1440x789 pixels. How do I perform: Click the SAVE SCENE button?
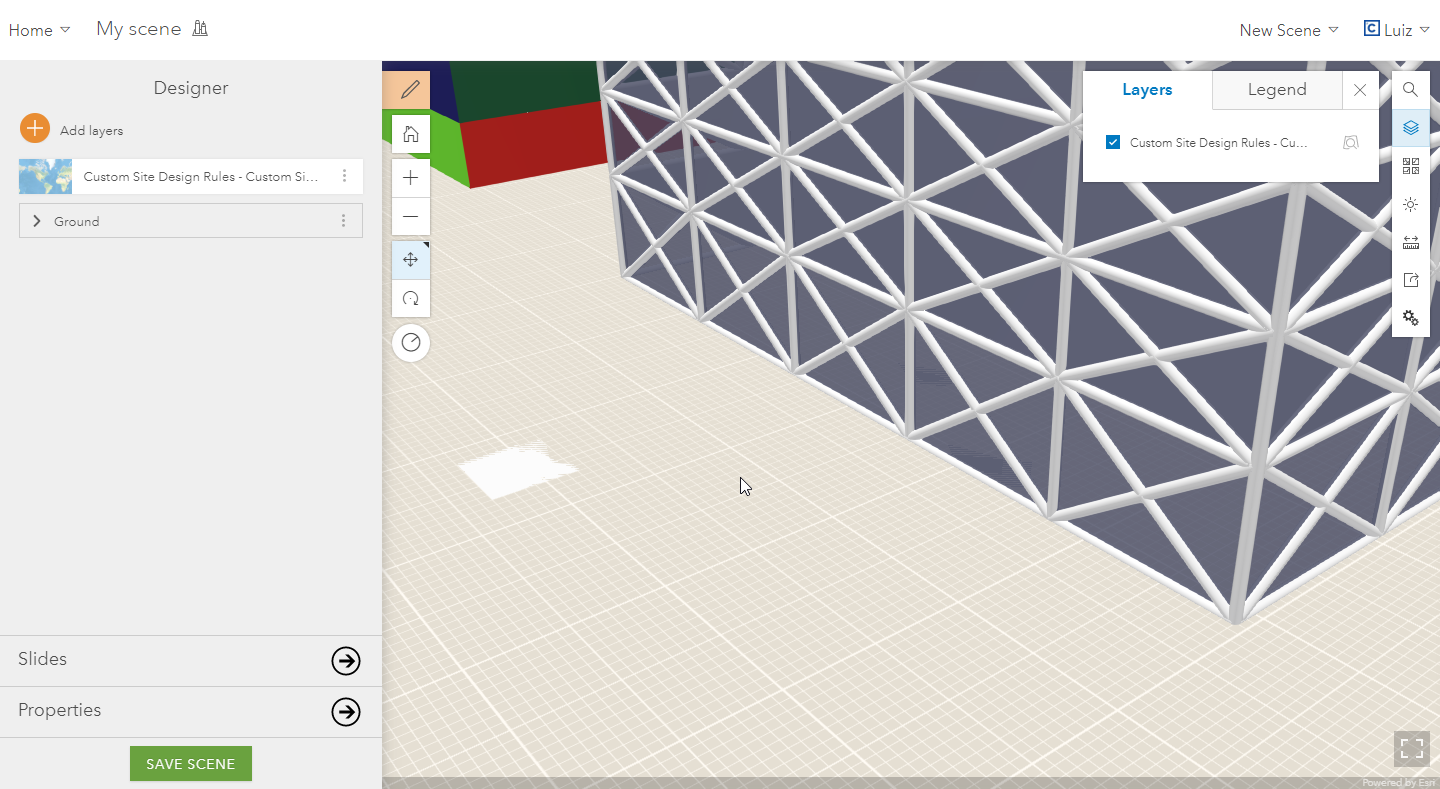191,763
